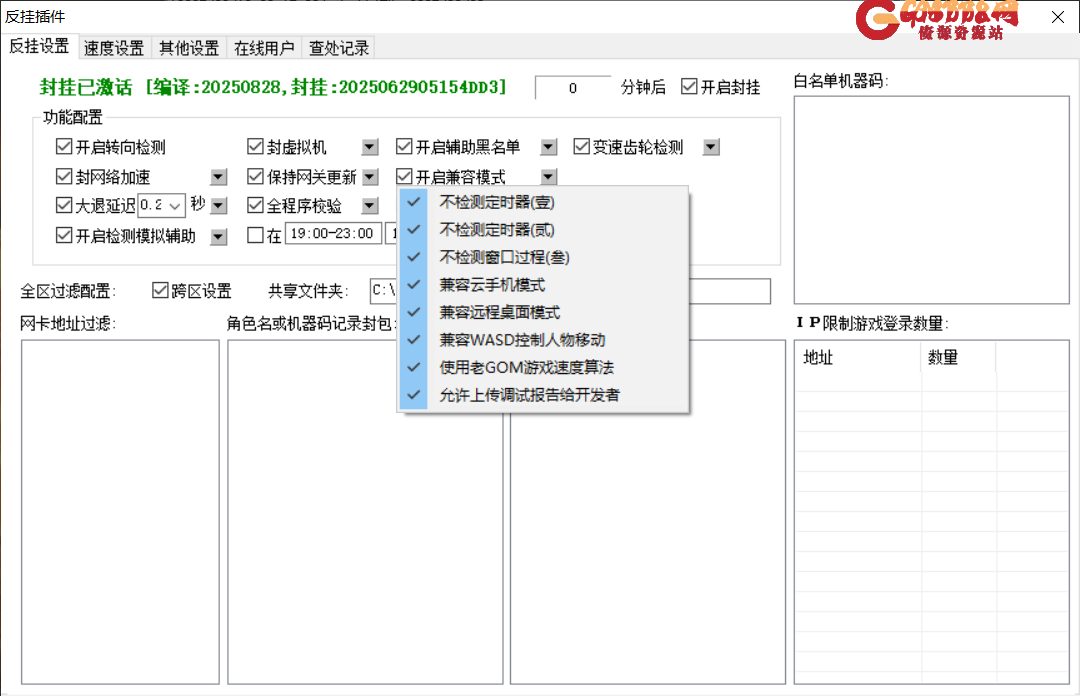The height and width of the screenshot is (696, 1080).
Task: Click the arrow button beside 保持网关更新
Action: [x=370, y=178]
